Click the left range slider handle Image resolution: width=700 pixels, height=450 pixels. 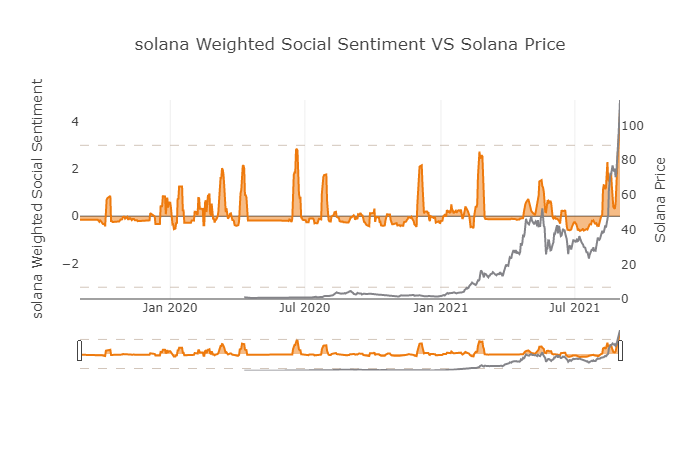tap(80, 351)
